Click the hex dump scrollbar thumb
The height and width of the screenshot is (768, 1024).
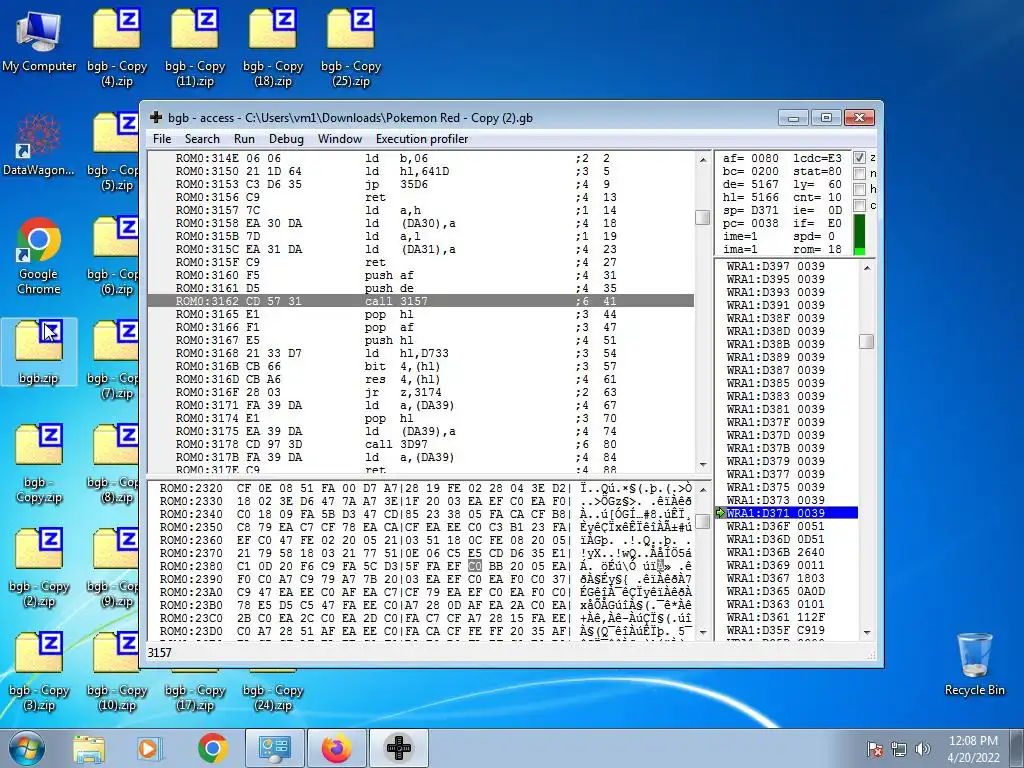tap(703, 521)
